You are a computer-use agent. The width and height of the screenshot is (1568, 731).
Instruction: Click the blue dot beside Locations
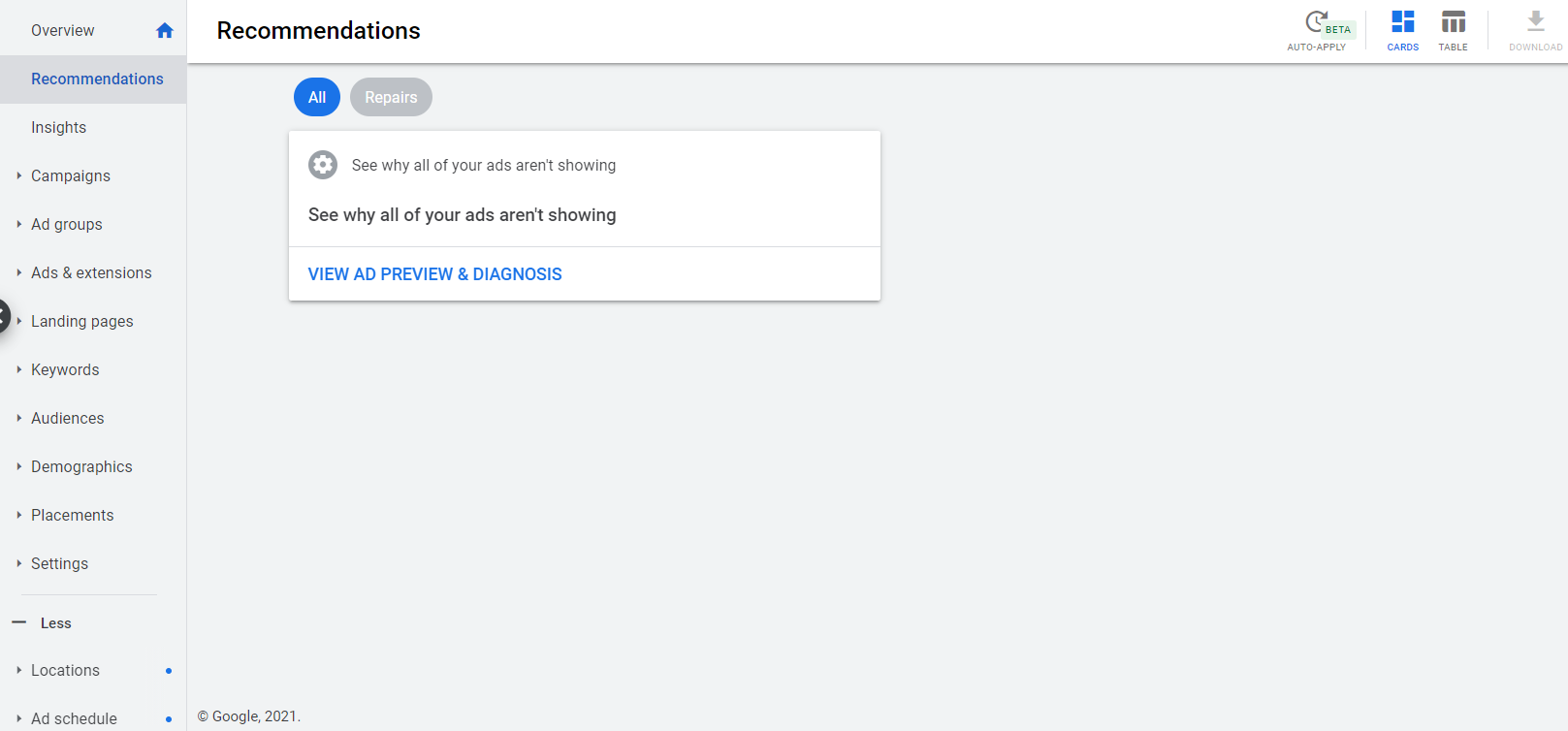click(169, 671)
